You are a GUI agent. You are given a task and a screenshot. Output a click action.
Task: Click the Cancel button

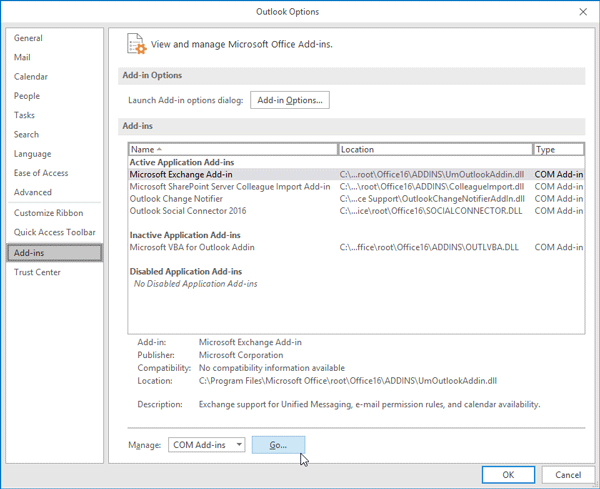tap(567, 474)
